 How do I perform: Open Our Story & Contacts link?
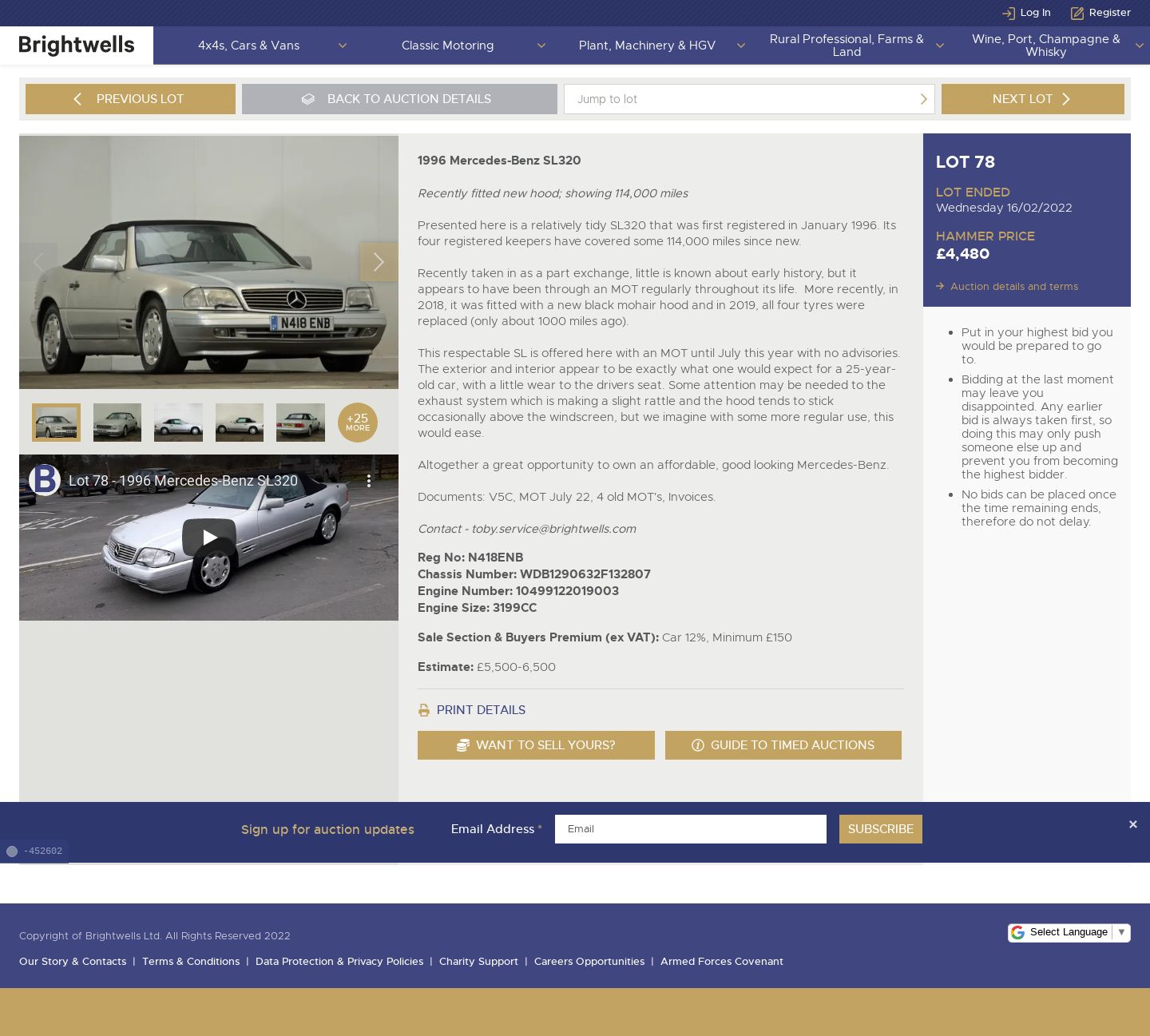(73, 962)
